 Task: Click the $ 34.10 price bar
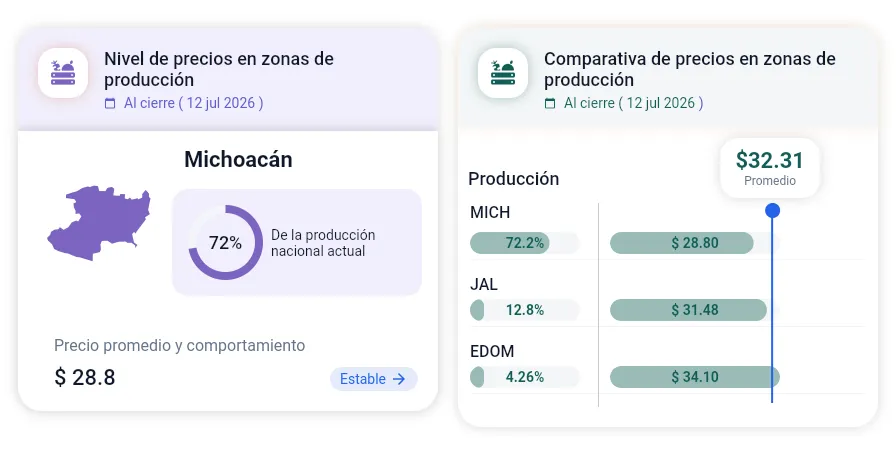pos(695,376)
